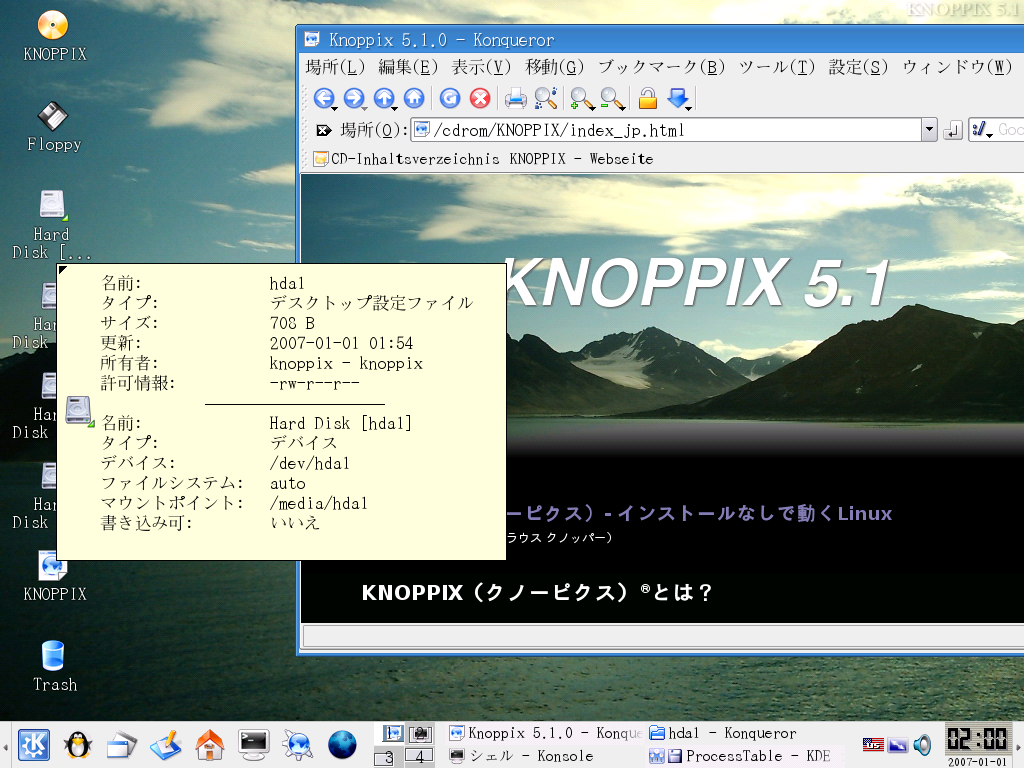Open the 場所(L) menu
This screenshot has width=1024, height=768.
335,67
